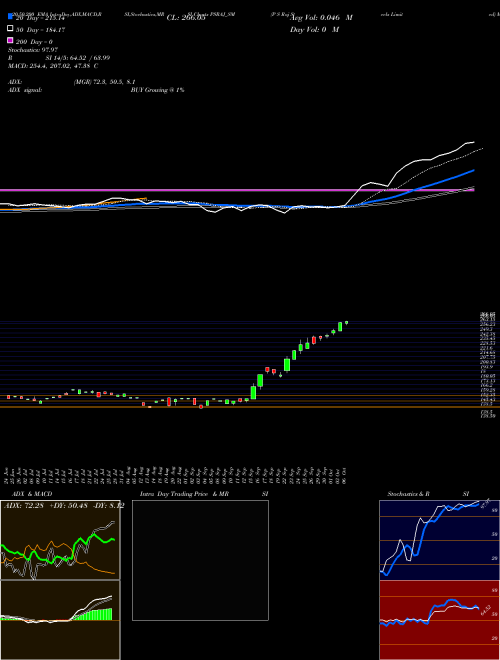Click the 'Intra Day Trading Price & MRSI' panel title

[204, 494]
